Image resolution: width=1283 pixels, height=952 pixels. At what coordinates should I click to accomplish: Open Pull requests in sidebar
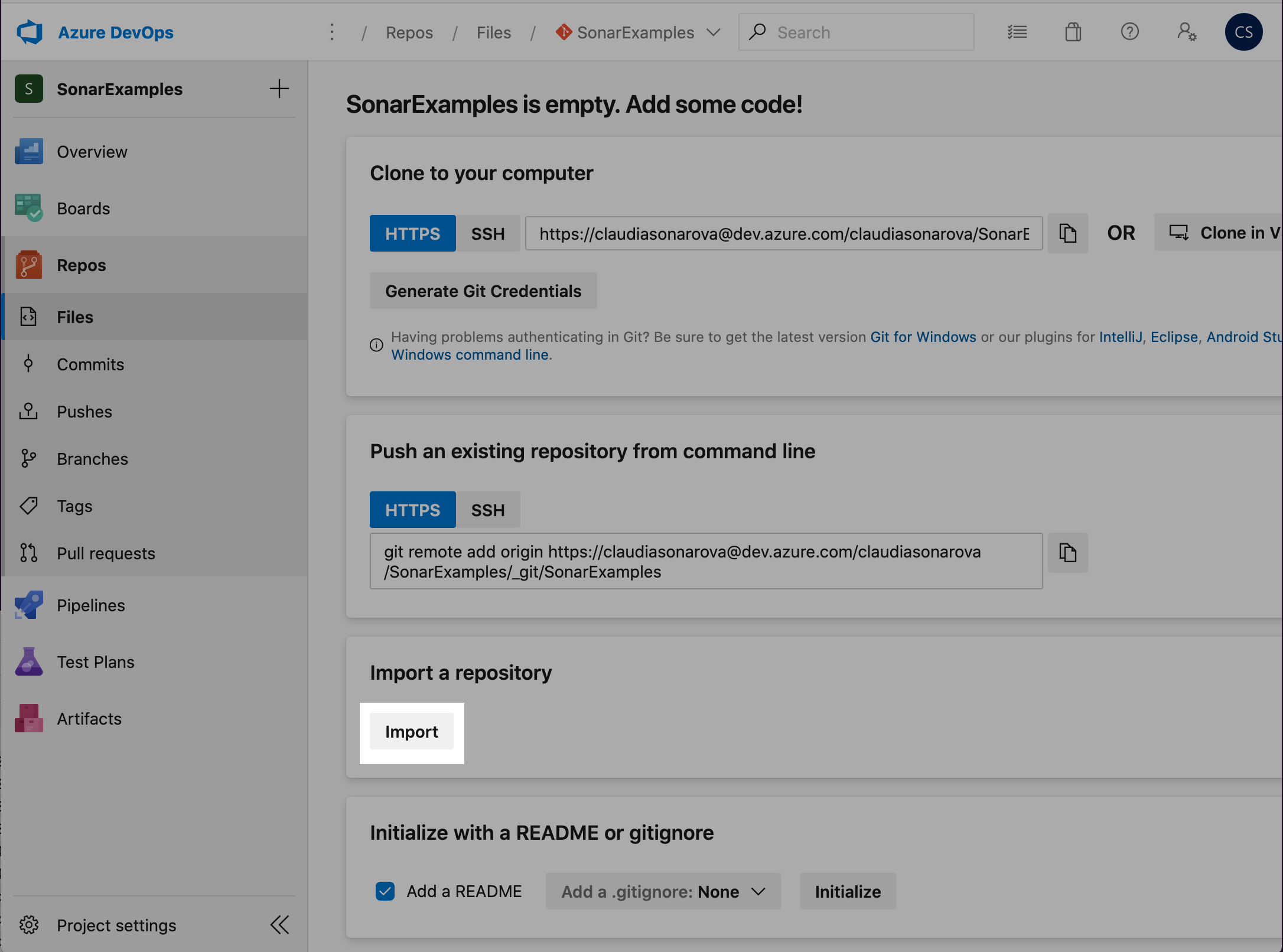pos(106,553)
